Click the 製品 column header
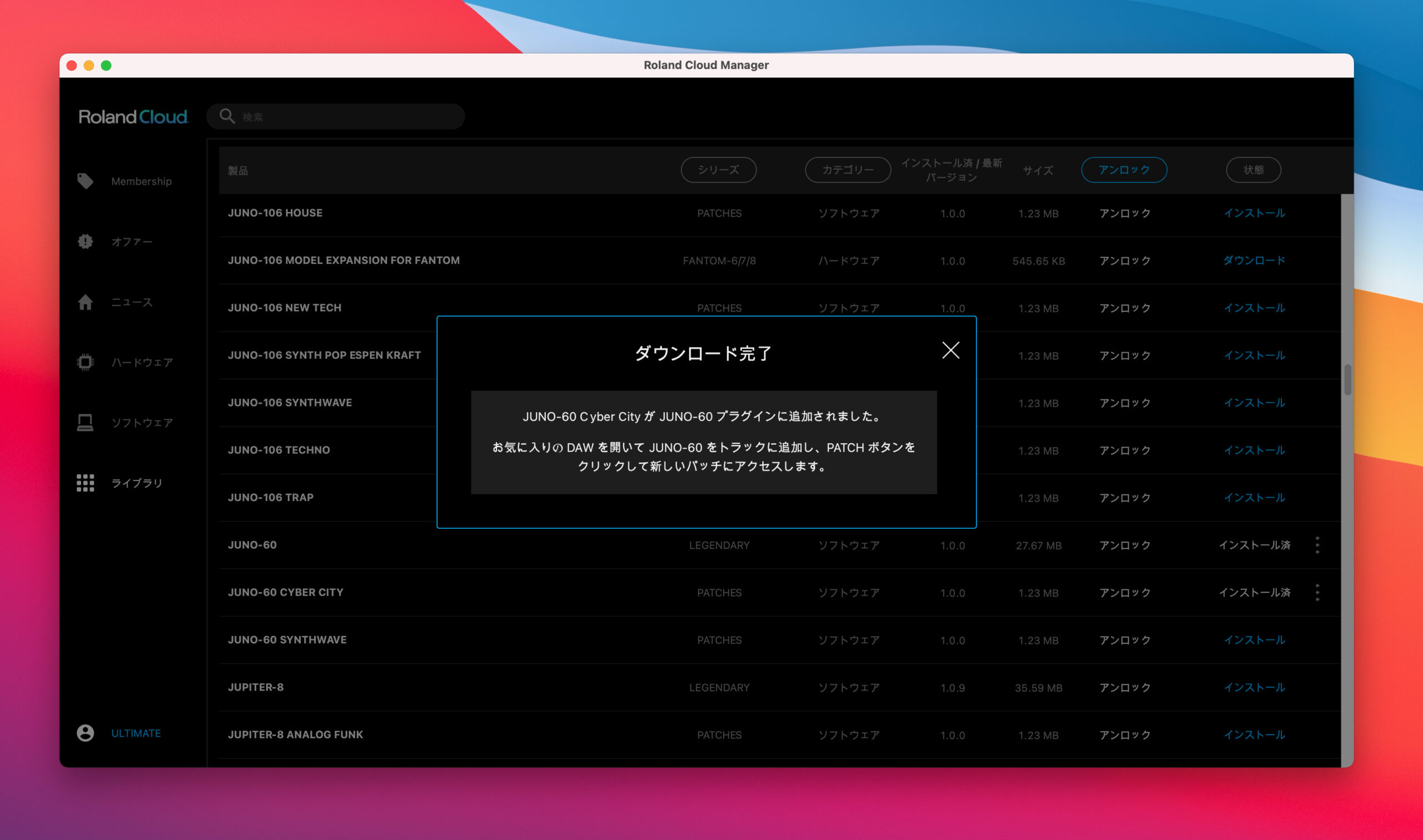The image size is (1423, 840). (x=238, y=171)
